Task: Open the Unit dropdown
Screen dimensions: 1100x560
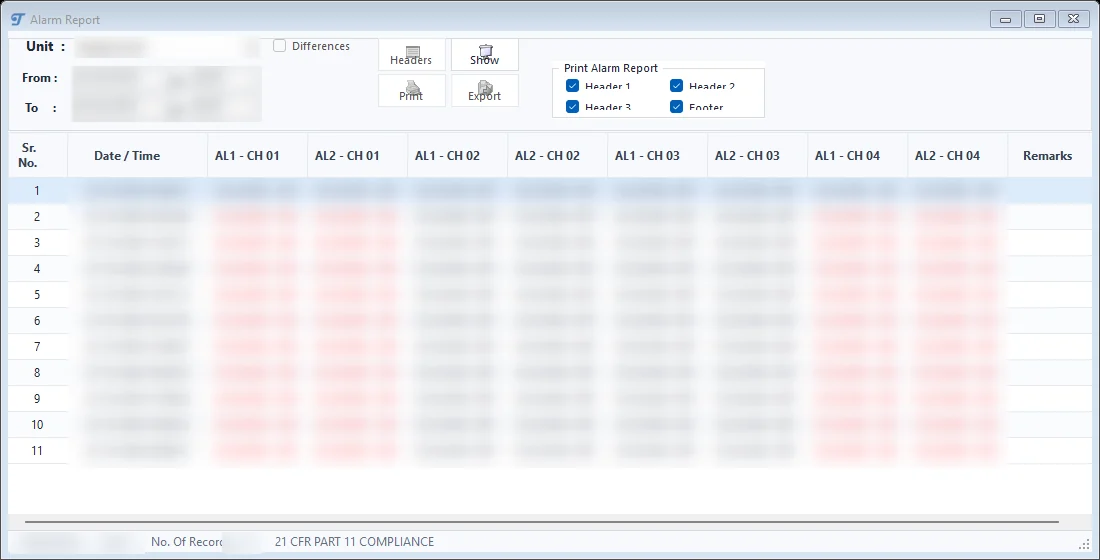Action: coord(167,48)
